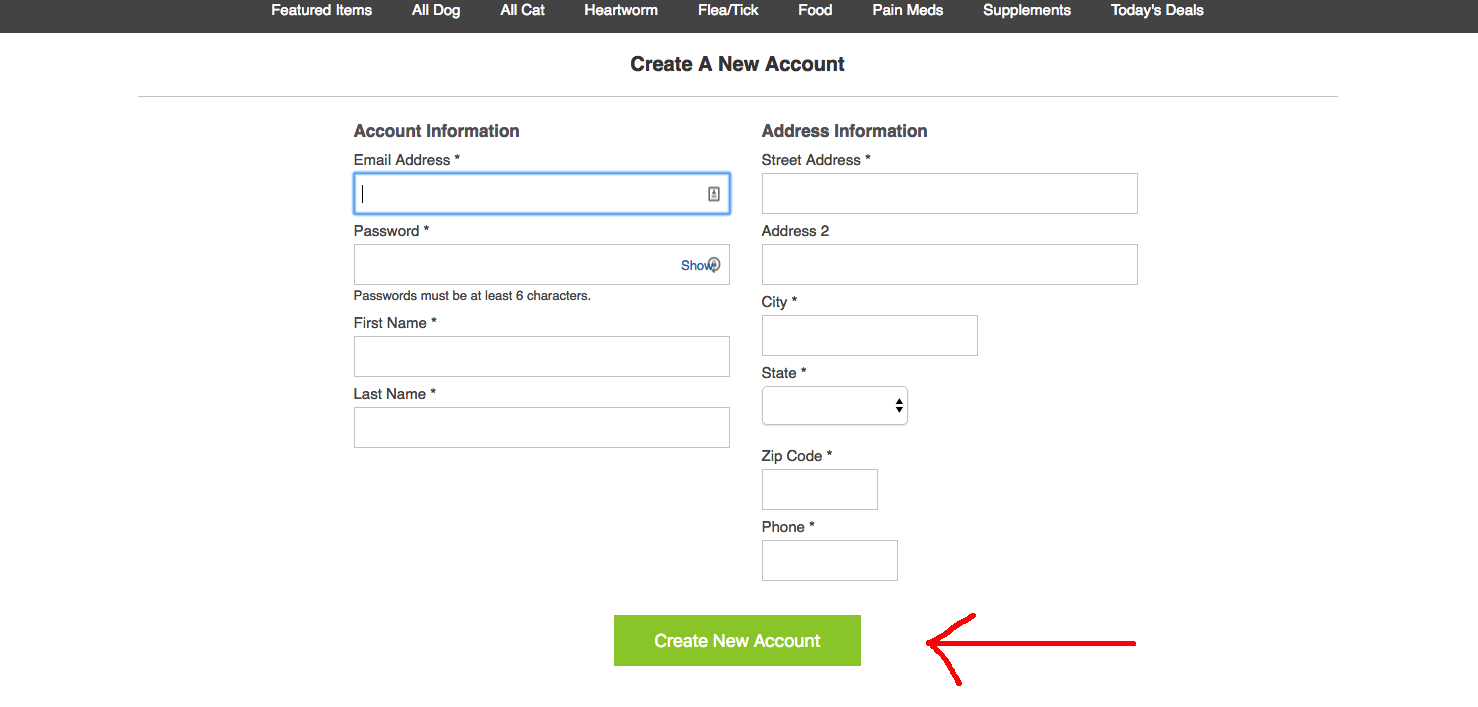Focus the Email Address field

541,194
